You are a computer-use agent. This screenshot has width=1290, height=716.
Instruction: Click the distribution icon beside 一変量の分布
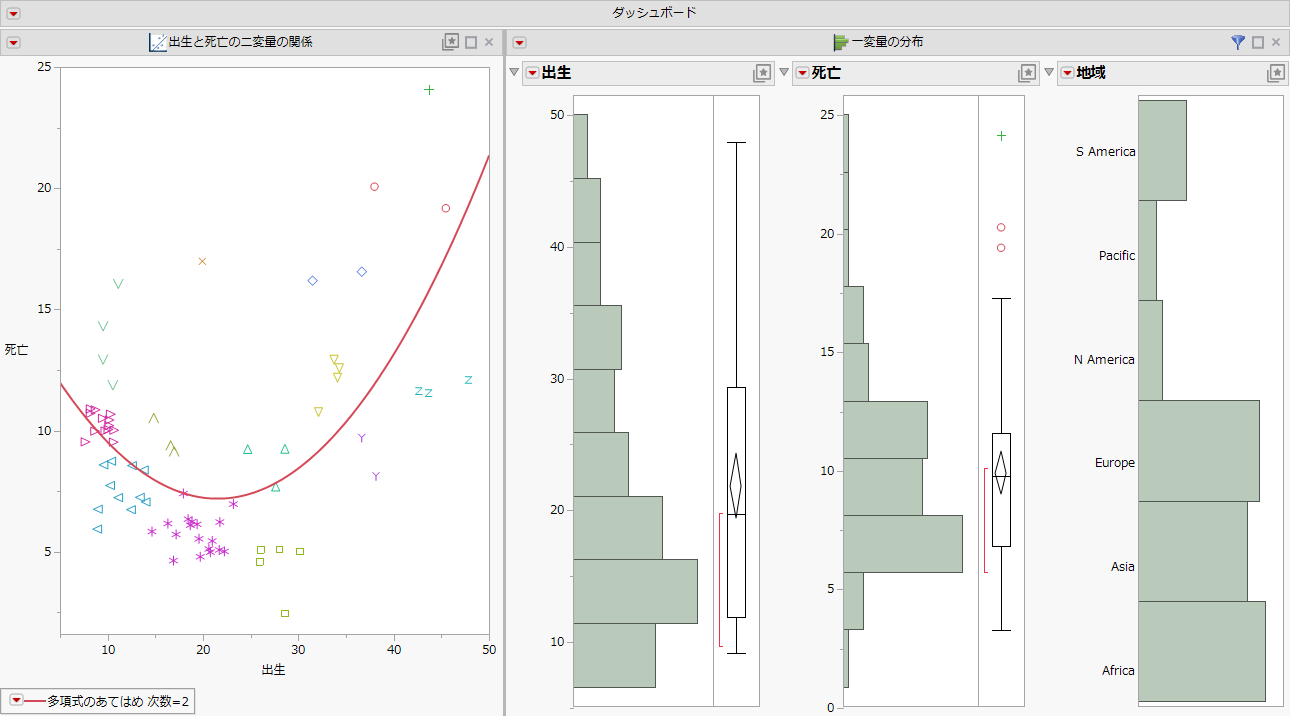point(841,42)
